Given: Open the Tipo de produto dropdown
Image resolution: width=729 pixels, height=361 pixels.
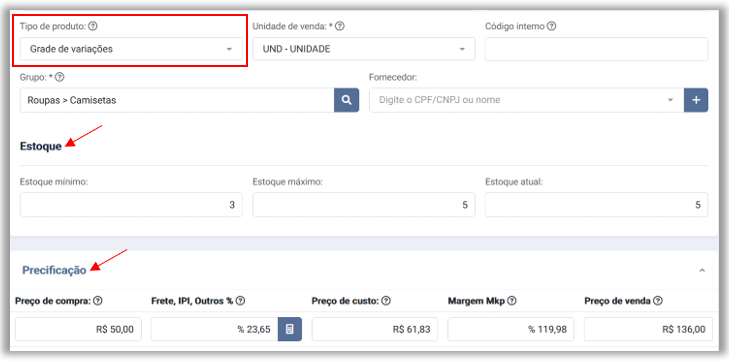Looking at the screenshot, I should click(x=131, y=49).
